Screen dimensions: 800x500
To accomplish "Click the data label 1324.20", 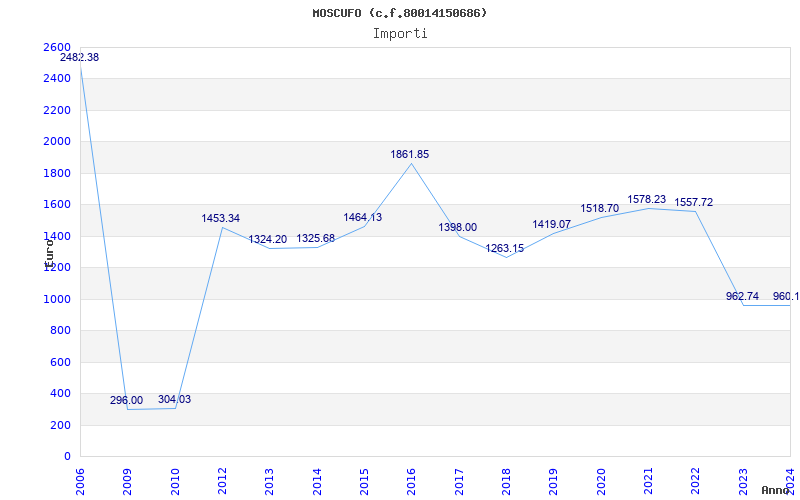I will (267, 239).
